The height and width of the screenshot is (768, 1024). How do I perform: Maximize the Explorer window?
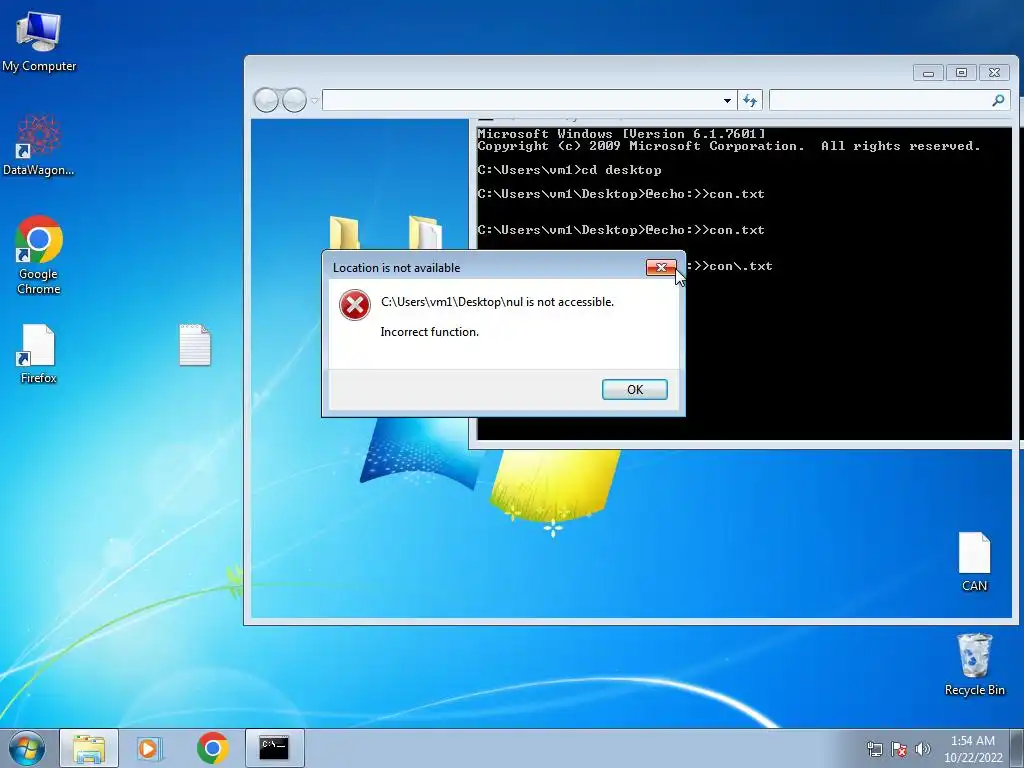pos(961,72)
